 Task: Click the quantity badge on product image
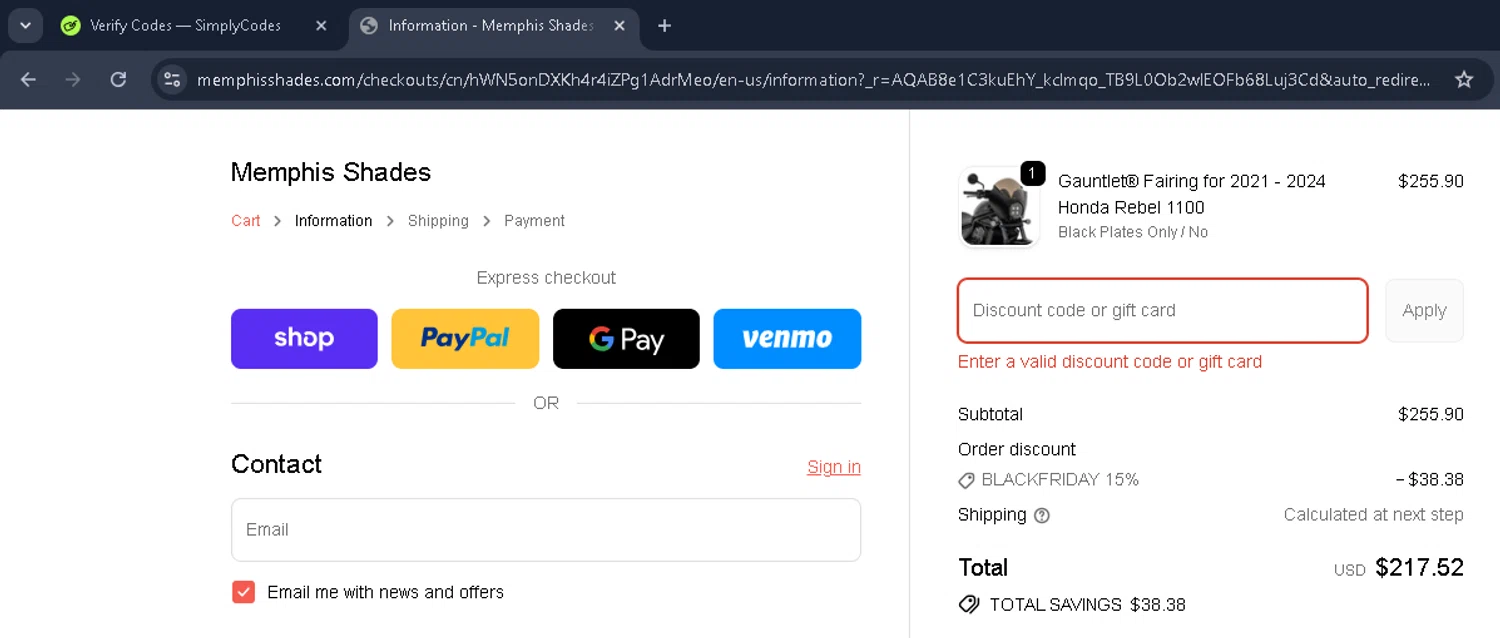[x=1032, y=173]
